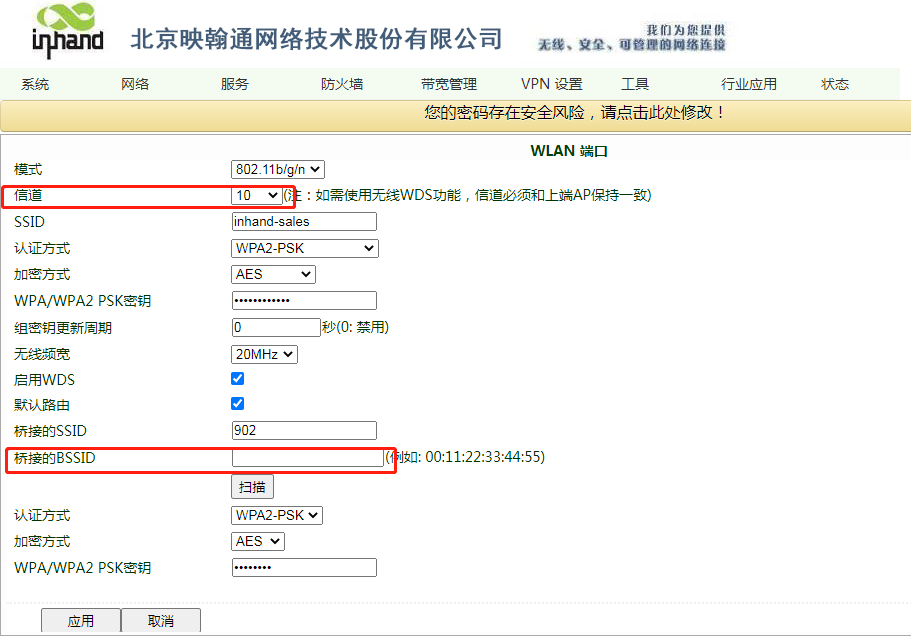Screen dimensions: 911x640
Task: Click the 扫描 scan button
Action: [252, 487]
